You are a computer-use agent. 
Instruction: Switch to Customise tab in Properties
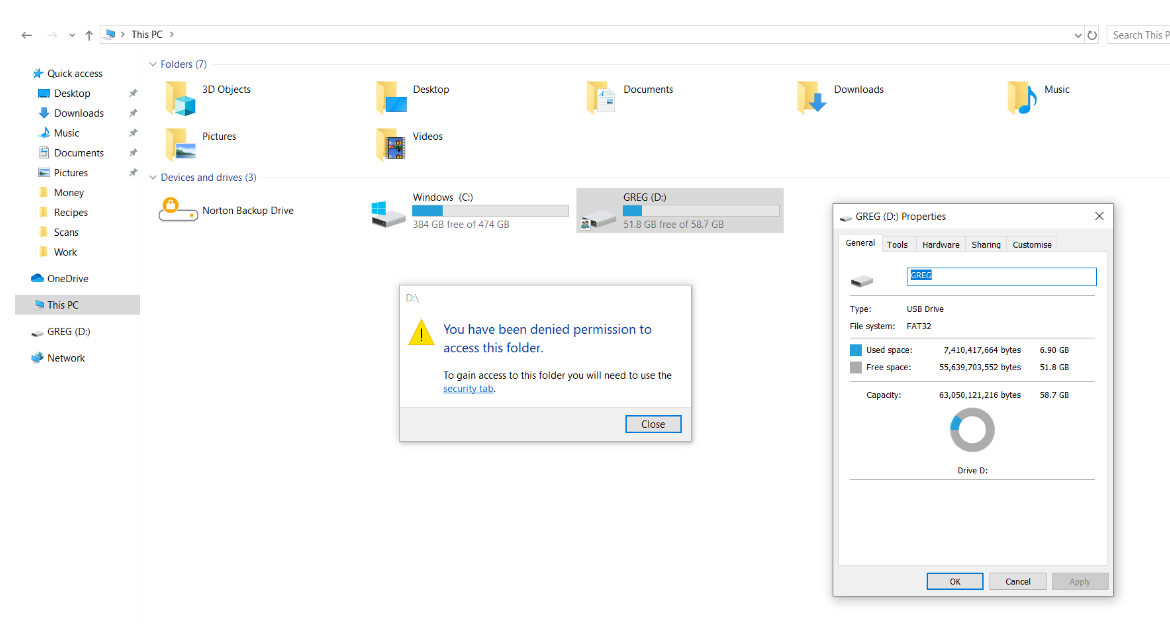pyautogui.click(x=1032, y=245)
